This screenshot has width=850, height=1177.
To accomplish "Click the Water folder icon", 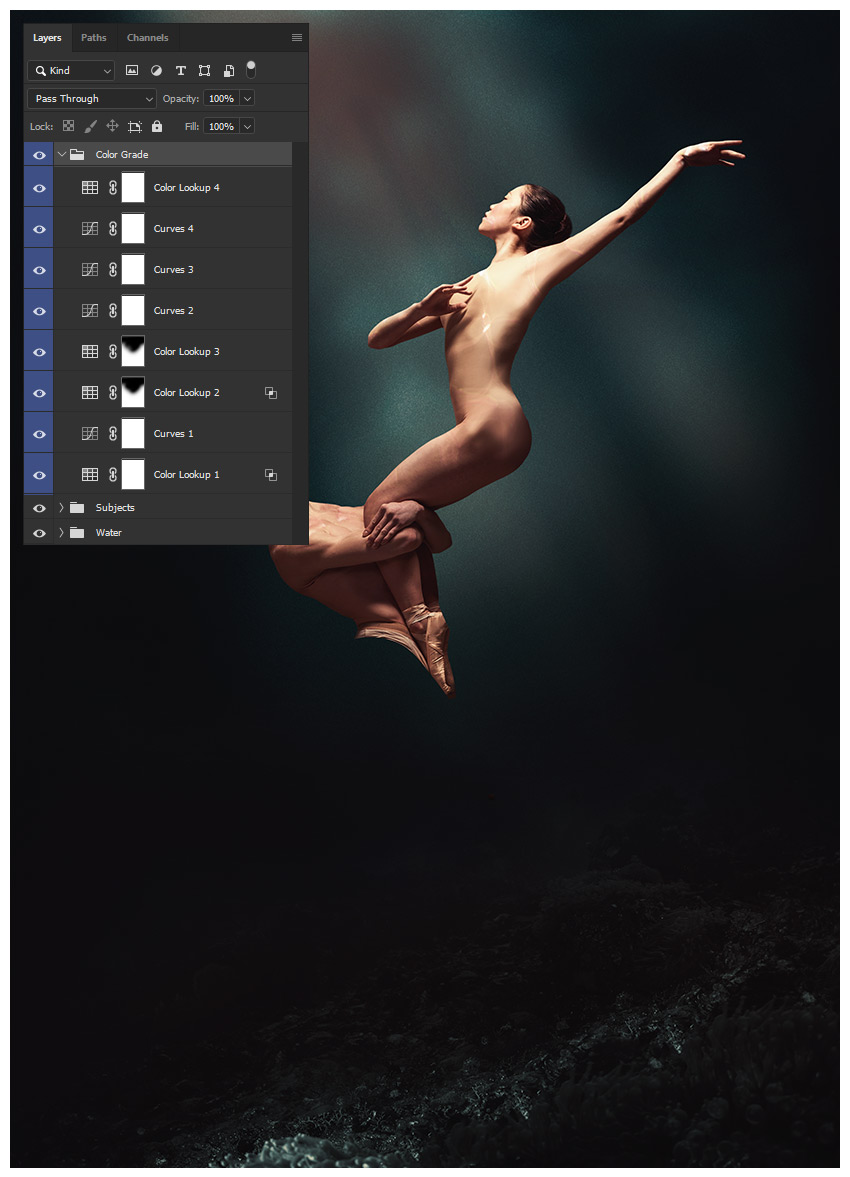I will pyautogui.click(x=77, y=532).
